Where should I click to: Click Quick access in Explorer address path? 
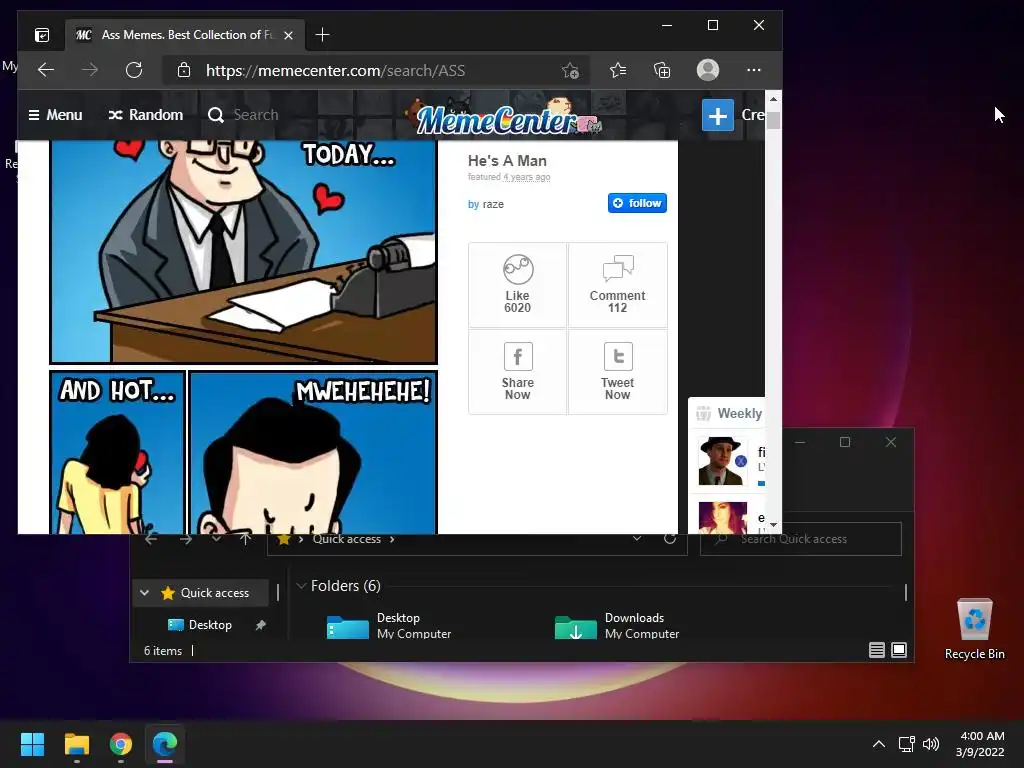coord(346,539)
